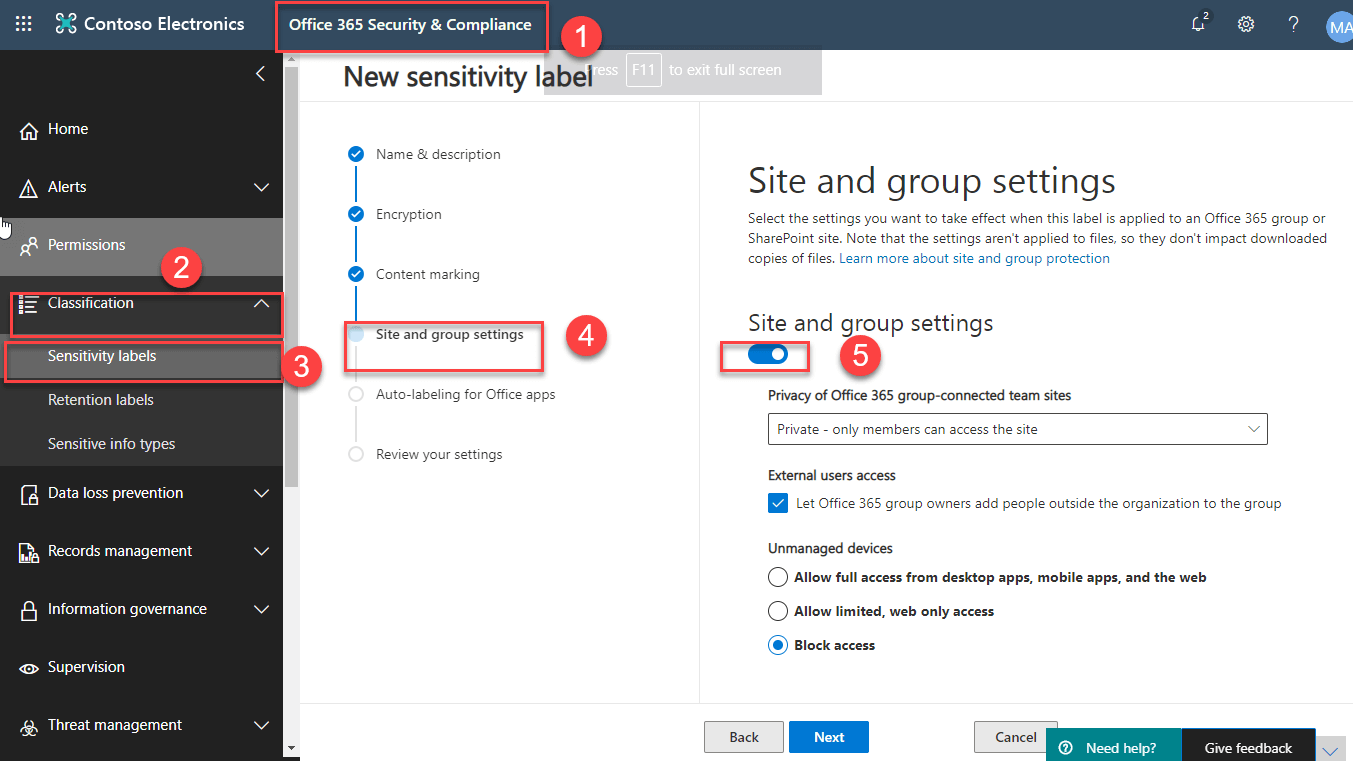
Task: Click the help question mark icon
Action: point(1293,25)
